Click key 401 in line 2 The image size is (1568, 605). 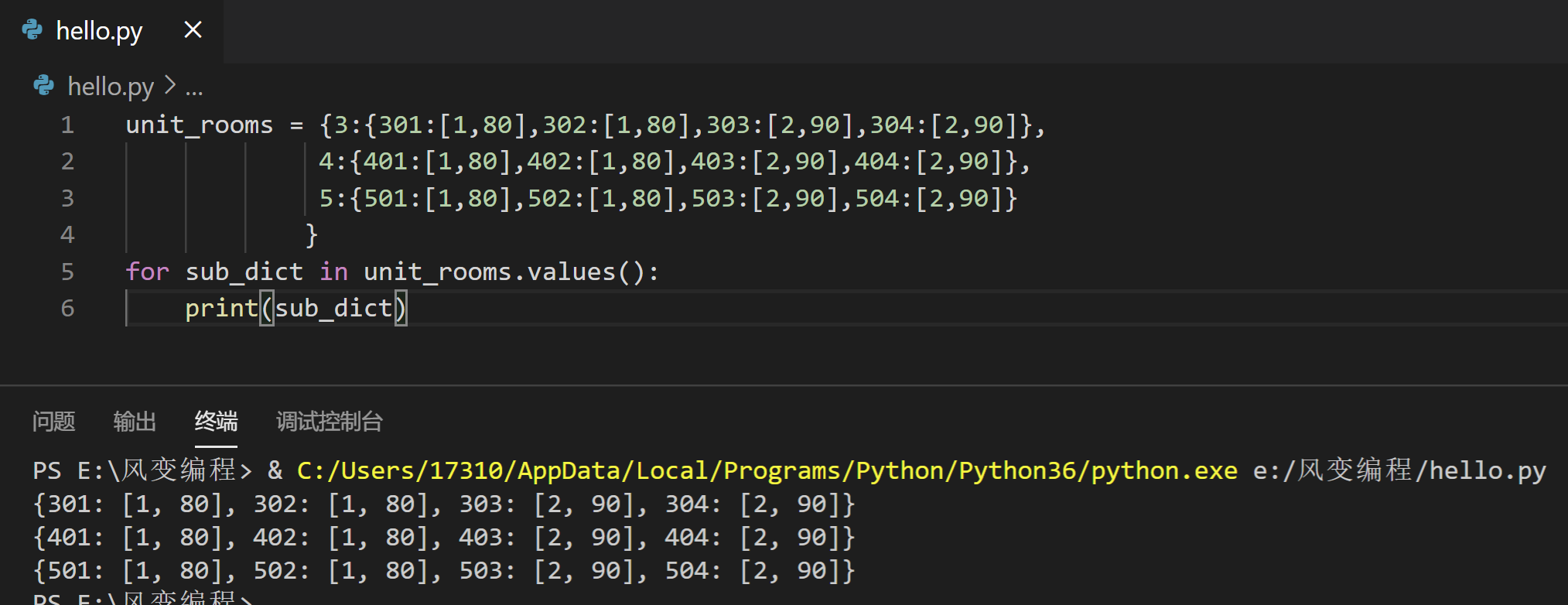[x=385, y=161]
